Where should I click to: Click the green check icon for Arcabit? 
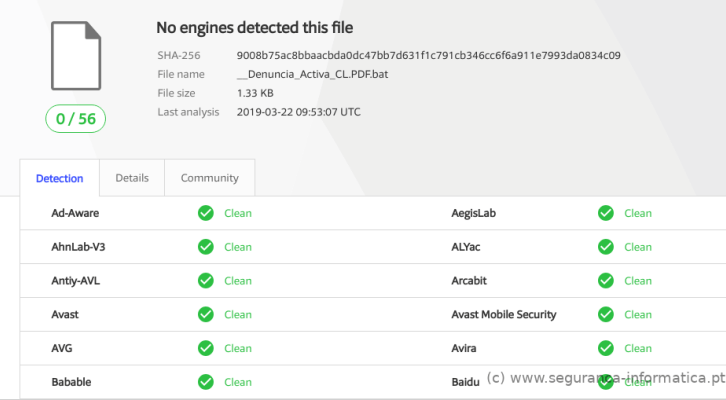606,281
